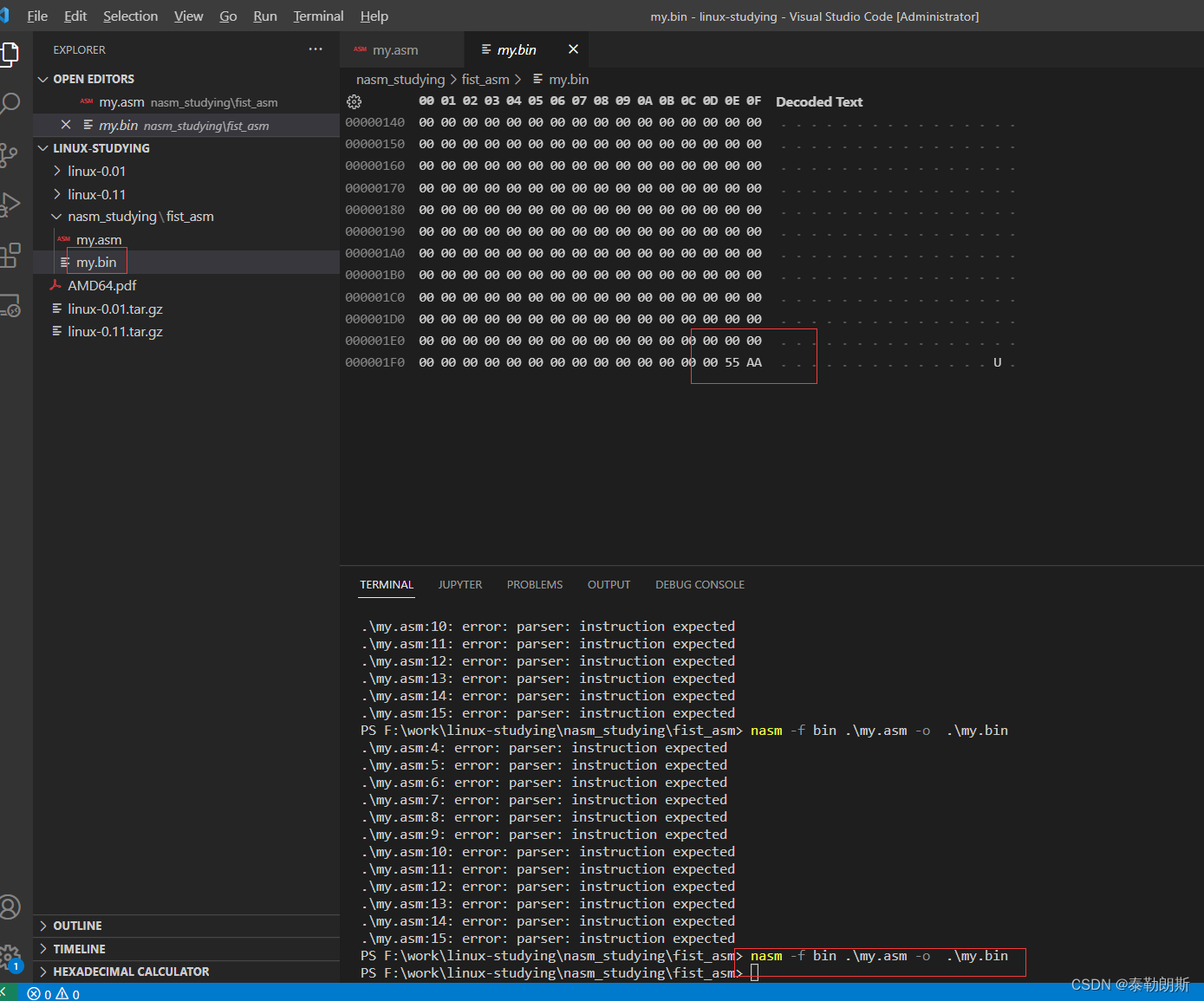
Task: Click the offset label 00000140
Action: pos(374,122)
